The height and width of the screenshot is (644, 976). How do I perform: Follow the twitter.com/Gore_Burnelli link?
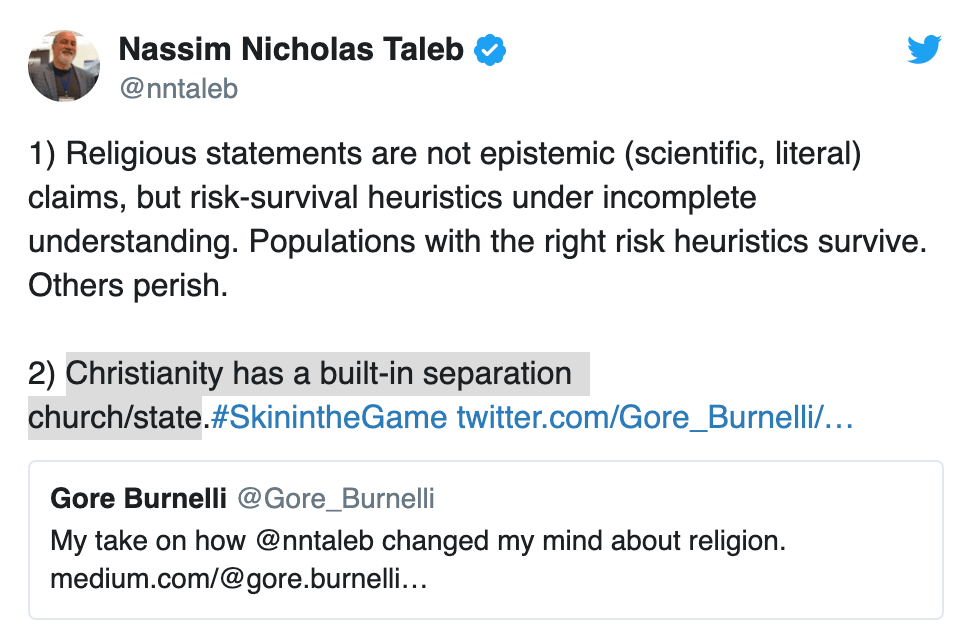[x=655, y=417]
